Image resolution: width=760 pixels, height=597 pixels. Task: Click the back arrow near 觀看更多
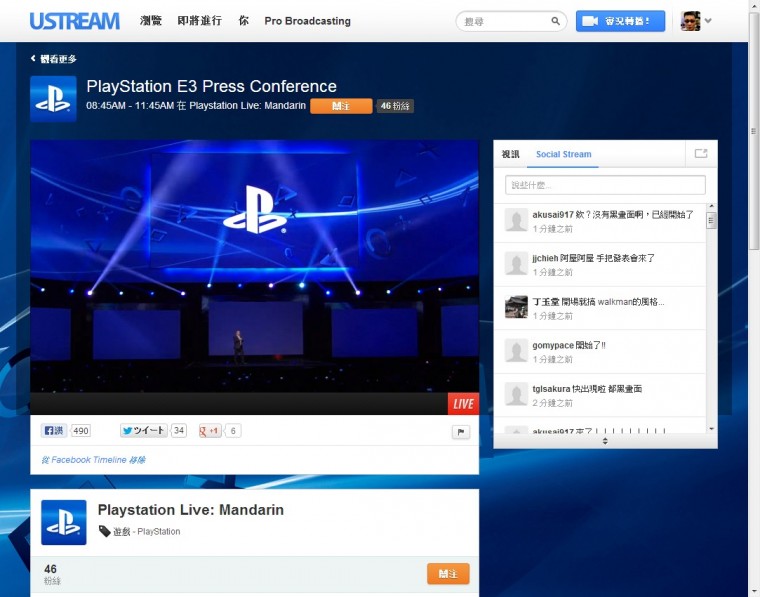[x=33, y=58]
